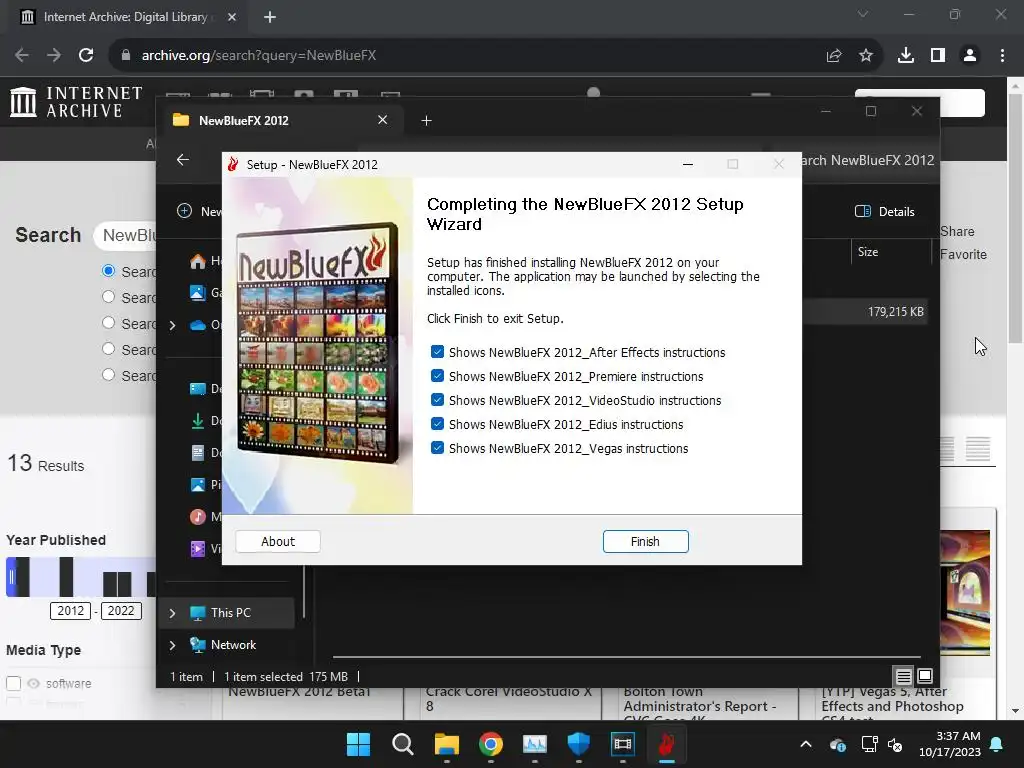Reload the archive.org page

(86, 56)
